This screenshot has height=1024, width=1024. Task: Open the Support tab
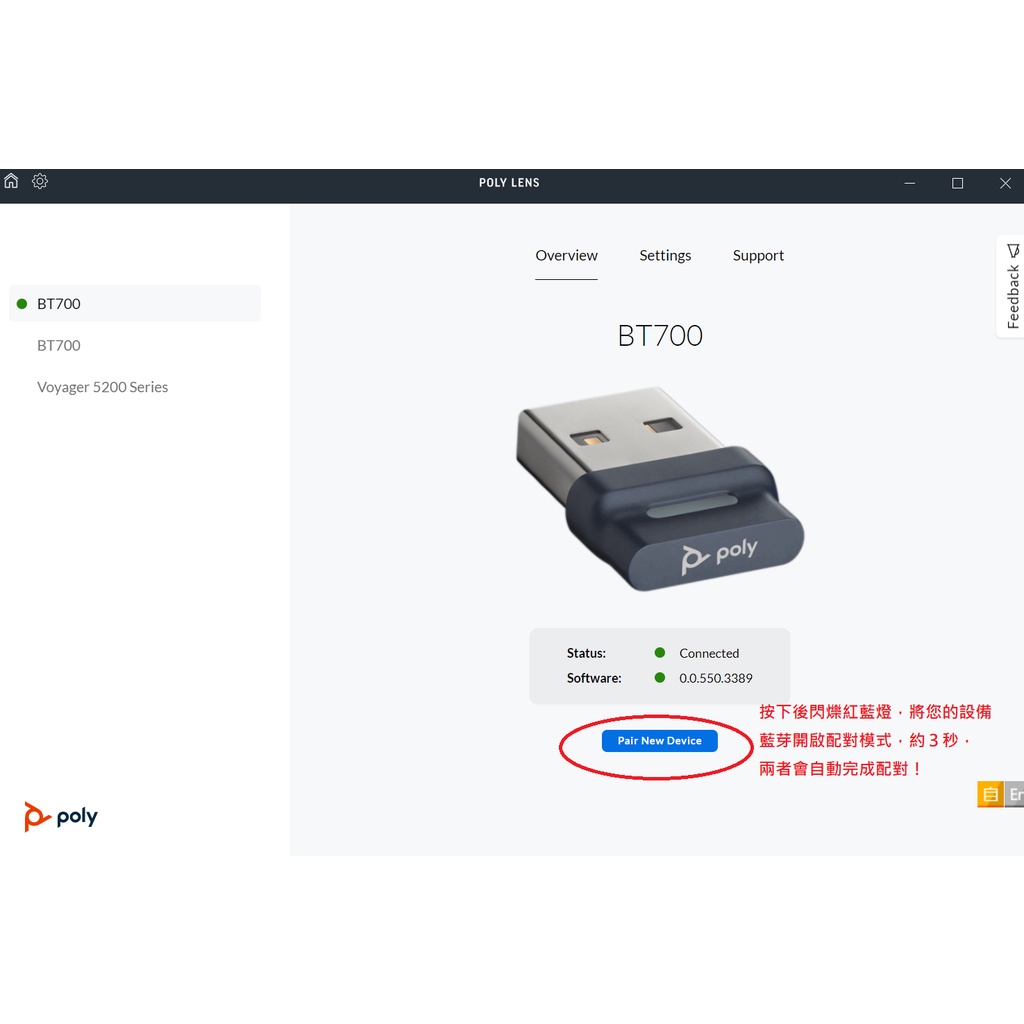[757, 255]
